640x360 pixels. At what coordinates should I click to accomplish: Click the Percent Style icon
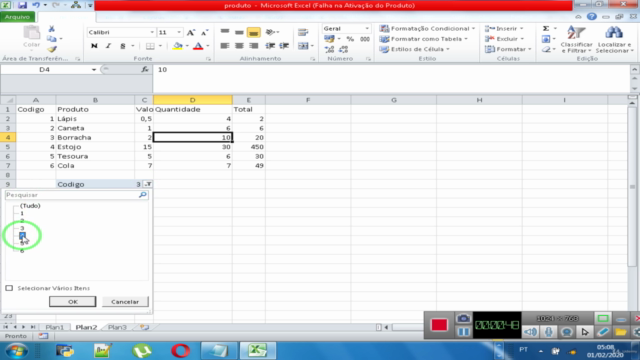point(350,39)
